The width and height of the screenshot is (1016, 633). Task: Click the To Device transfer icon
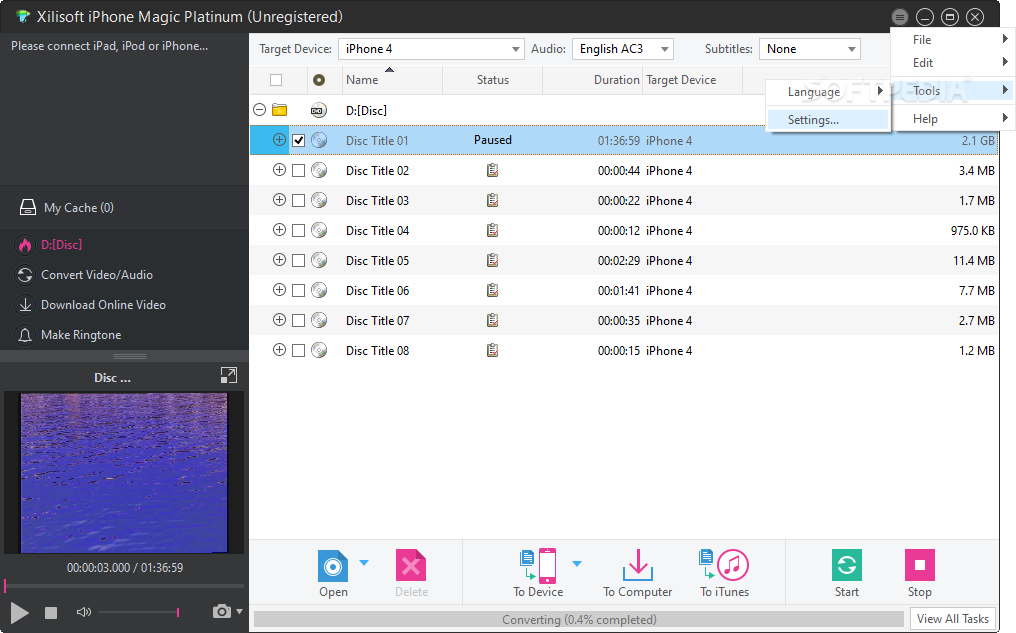tap(538, 566)
